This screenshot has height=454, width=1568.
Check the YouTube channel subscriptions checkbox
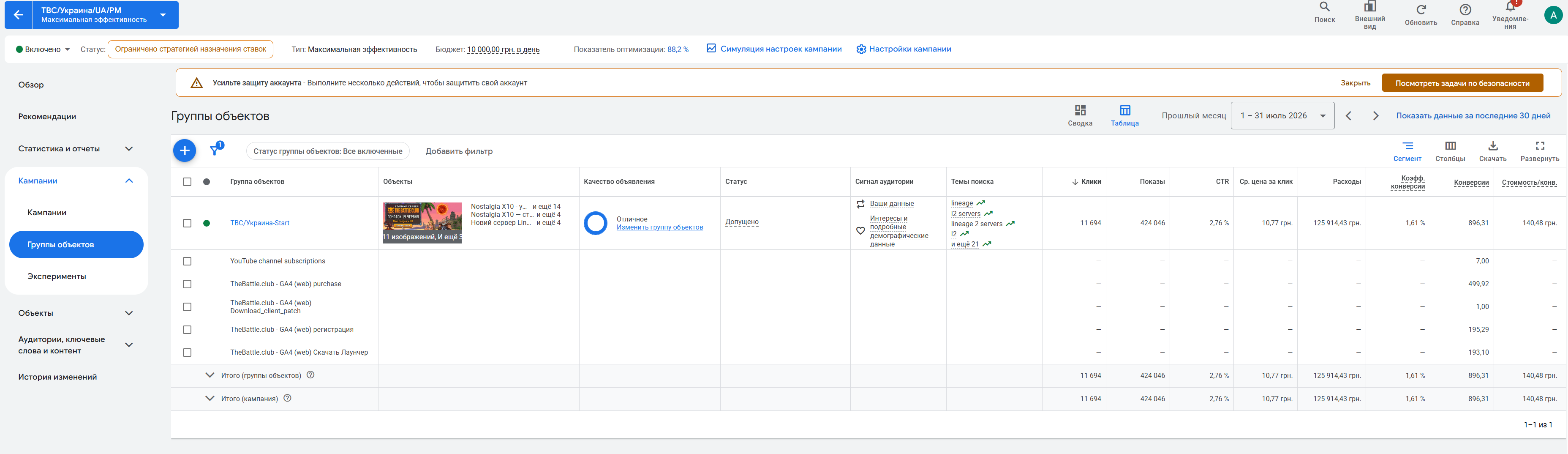coord(187,261)
